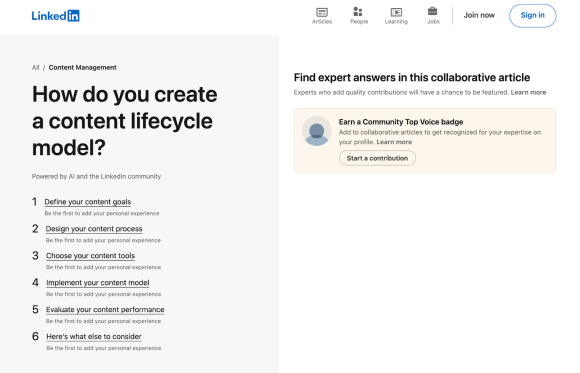
Task: Jump to Define your content goals
Action: [x=88, y=202]
